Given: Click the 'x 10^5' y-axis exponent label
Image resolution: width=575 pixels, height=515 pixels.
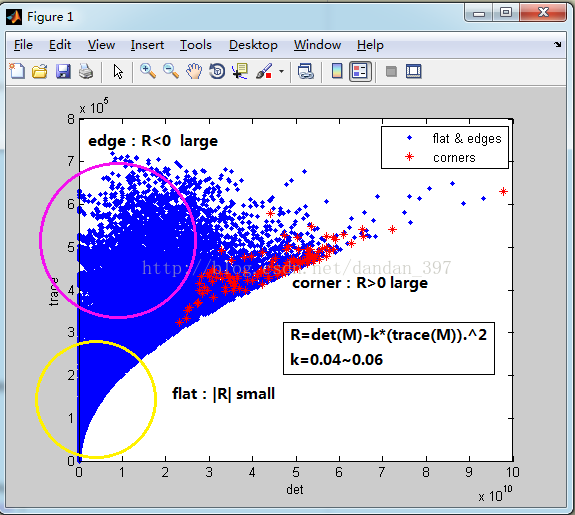Looking at the screenshot, I should [x=94, y=106].
